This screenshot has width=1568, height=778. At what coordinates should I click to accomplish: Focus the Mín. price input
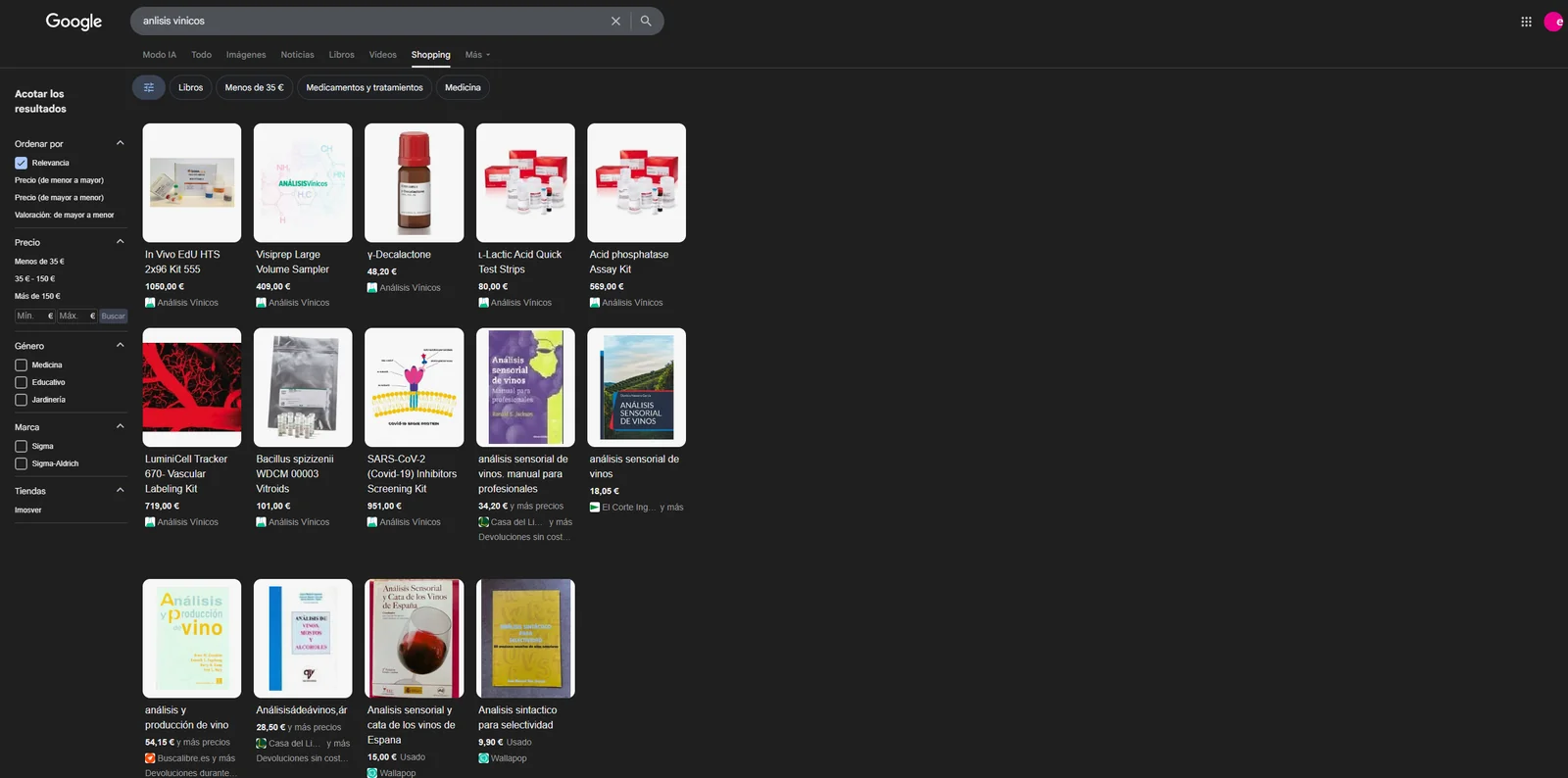[x=34, y=316]
